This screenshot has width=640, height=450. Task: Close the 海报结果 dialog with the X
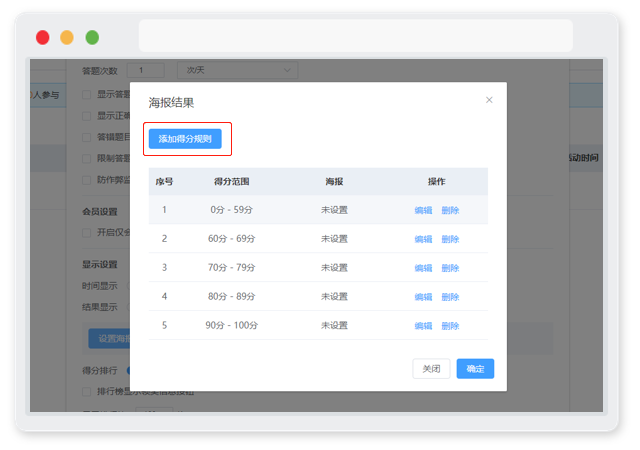489,100
